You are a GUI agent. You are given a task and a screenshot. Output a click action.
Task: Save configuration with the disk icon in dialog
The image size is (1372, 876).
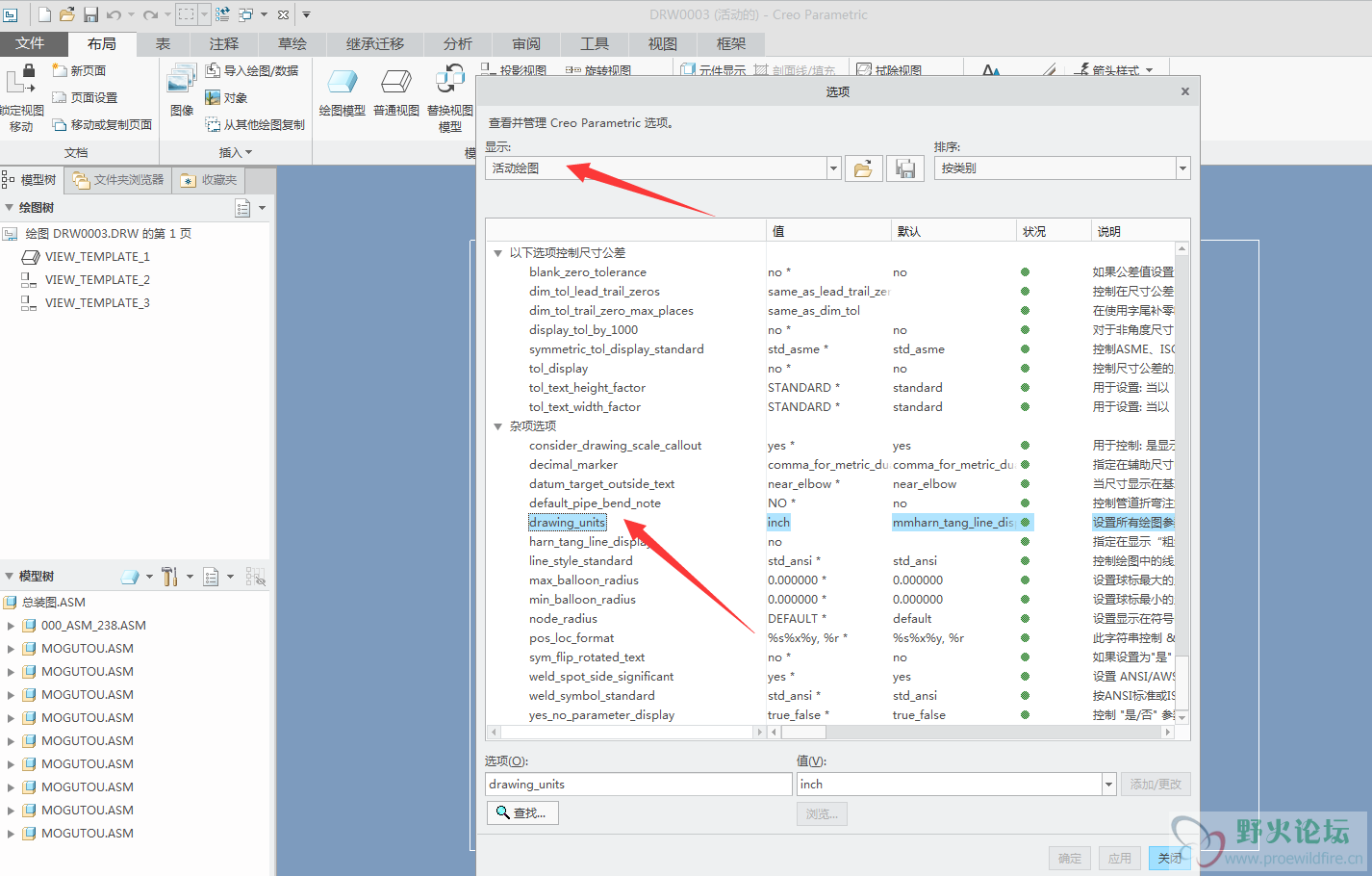[x=904, y=168]
